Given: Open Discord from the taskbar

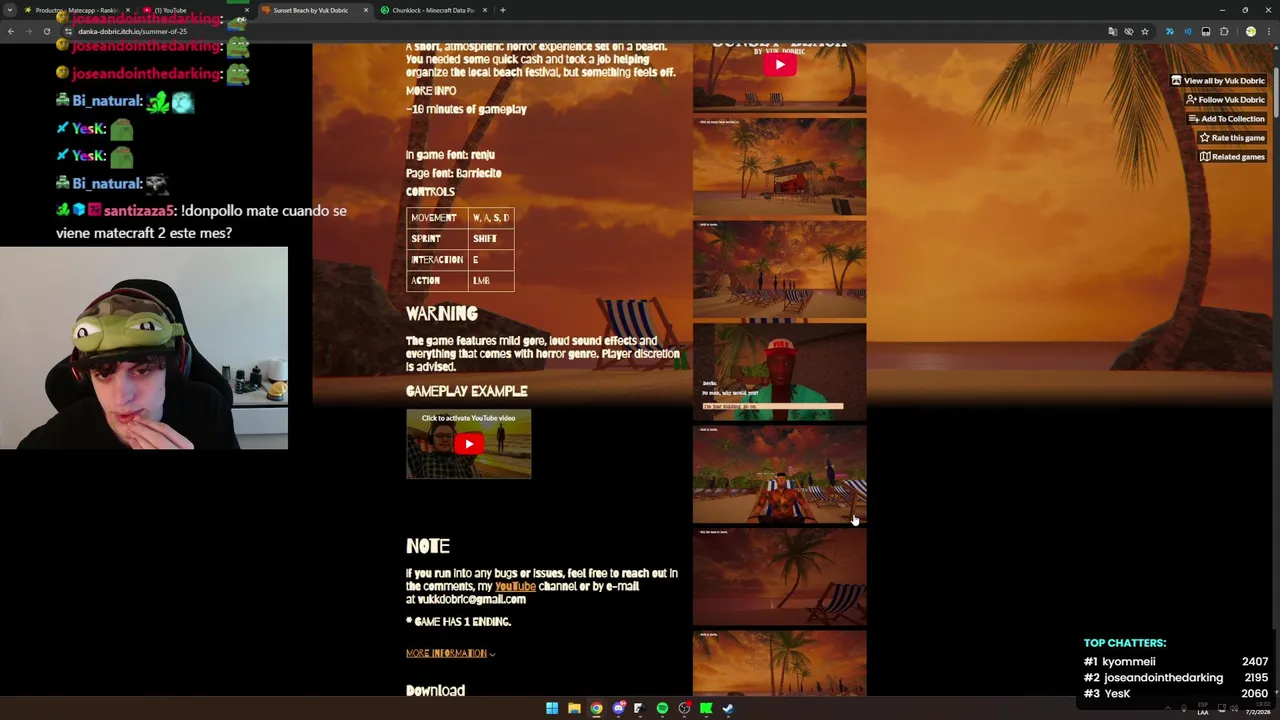Looking at the screenshot, I should tap(618, 708).
